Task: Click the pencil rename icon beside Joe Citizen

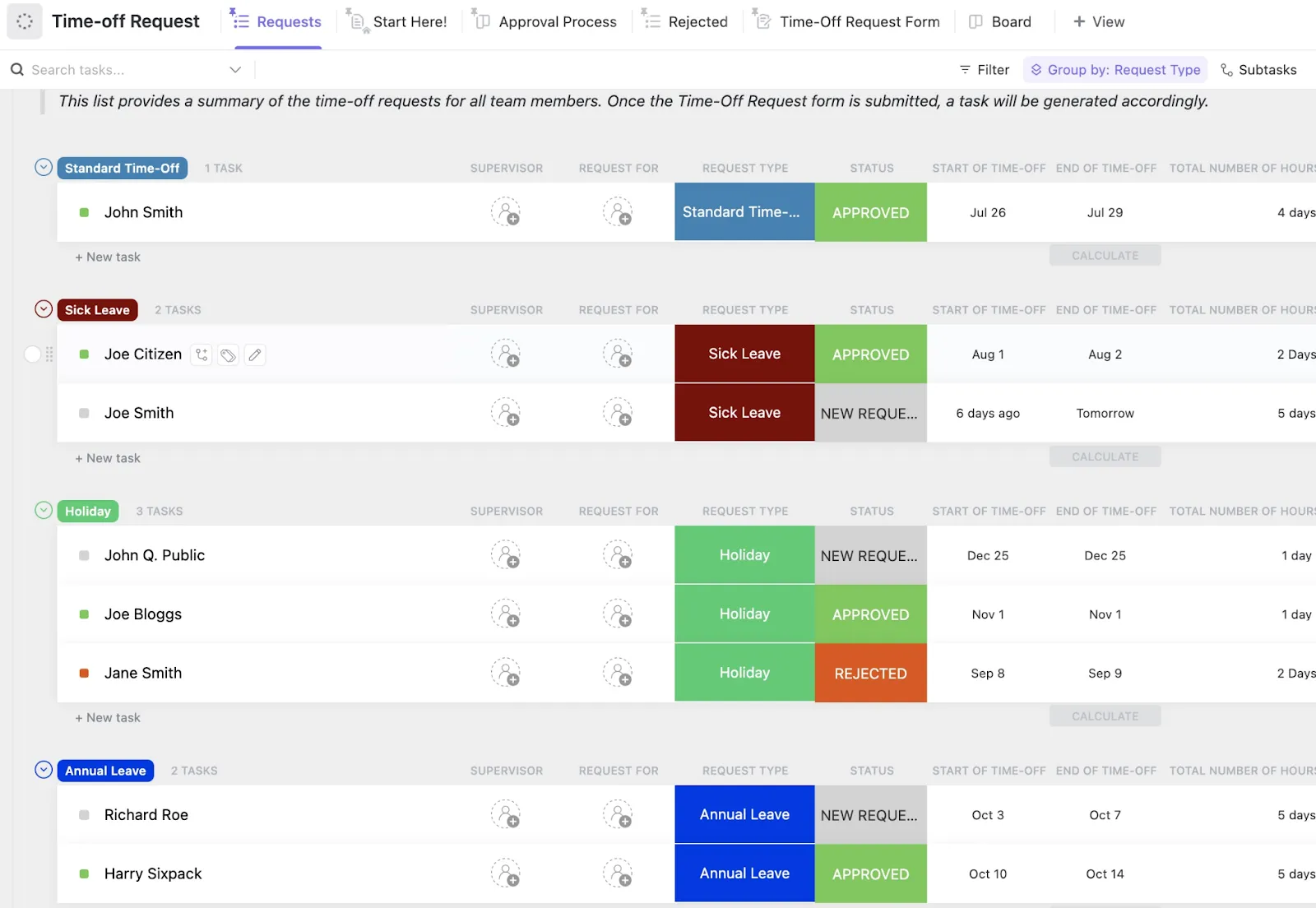Action: click(255, 354)
